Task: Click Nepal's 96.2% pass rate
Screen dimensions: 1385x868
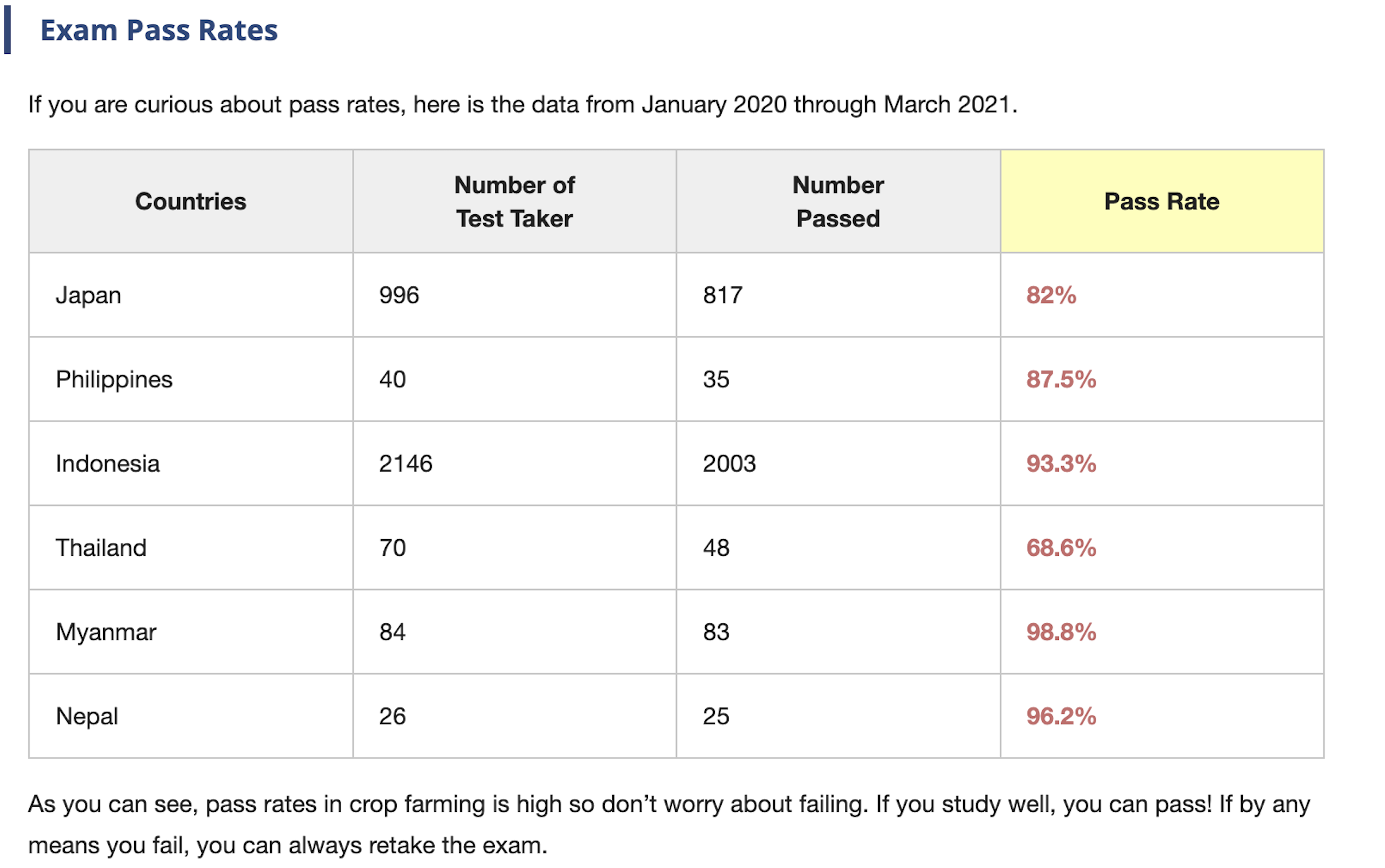Action: tap(1061, 716)
